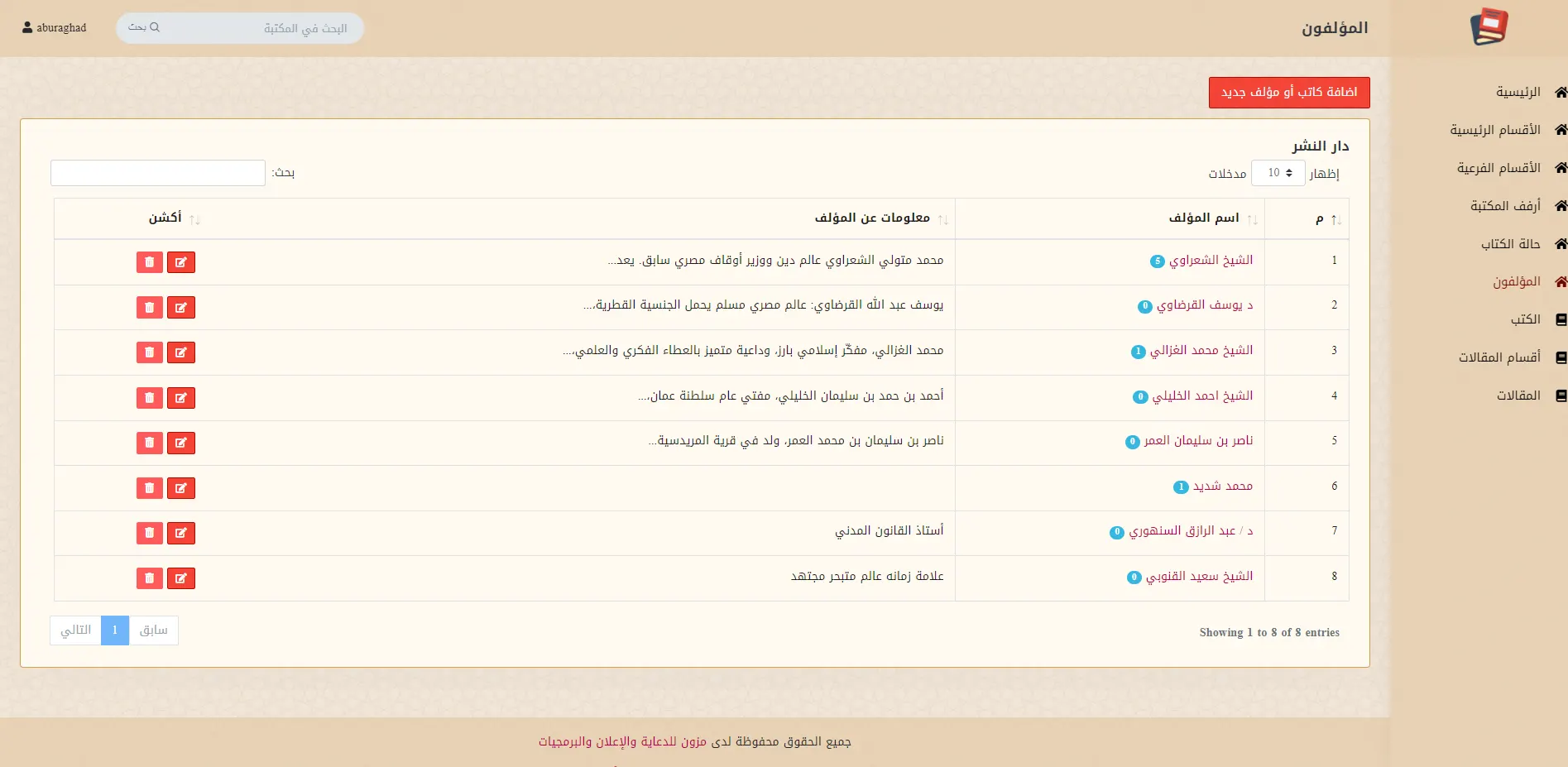Open أرفف المكتبة from the sidebar
This screenshot has width=1568, height=767.
click(1504, 206)
